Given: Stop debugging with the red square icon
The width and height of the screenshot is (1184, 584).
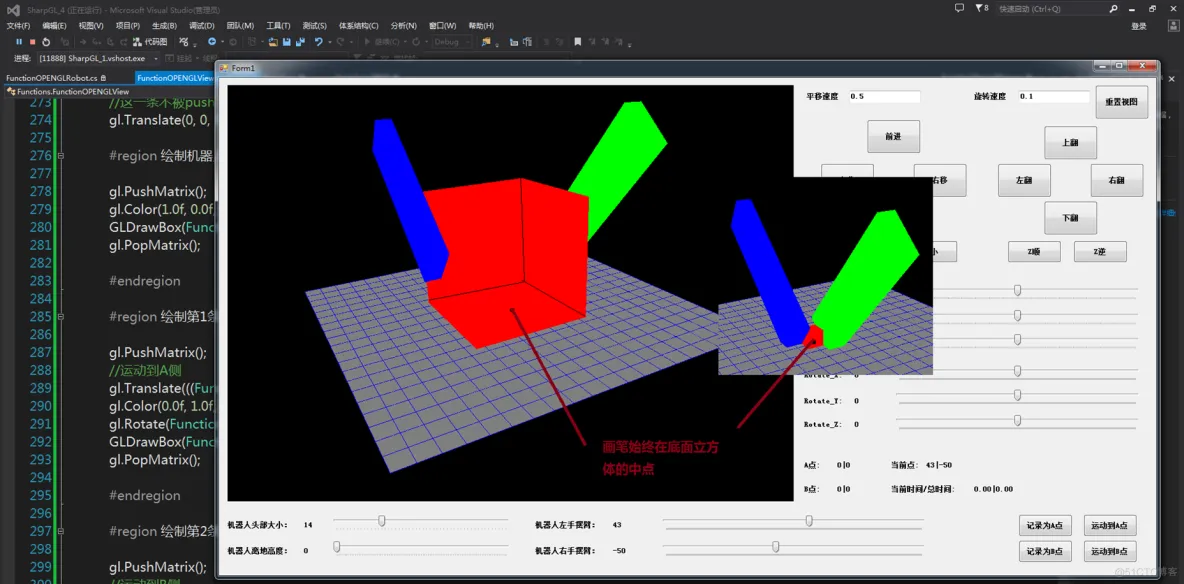Looking at the screenshot, I should pos(32,42).
